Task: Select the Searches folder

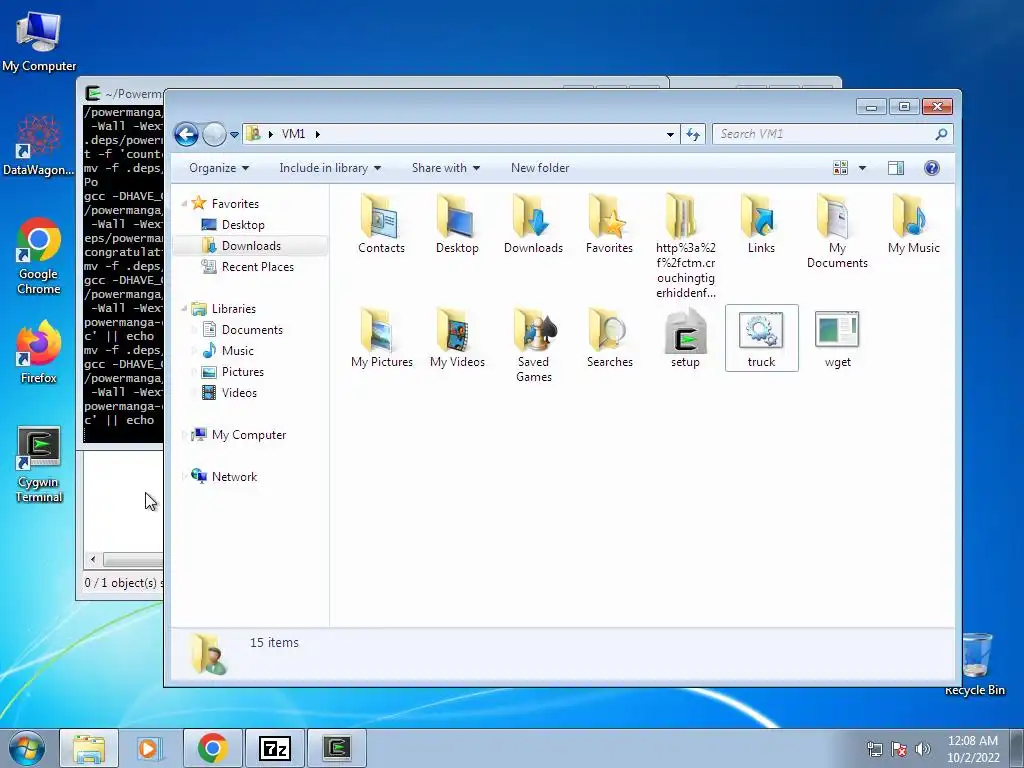Action: pos(609,338)
